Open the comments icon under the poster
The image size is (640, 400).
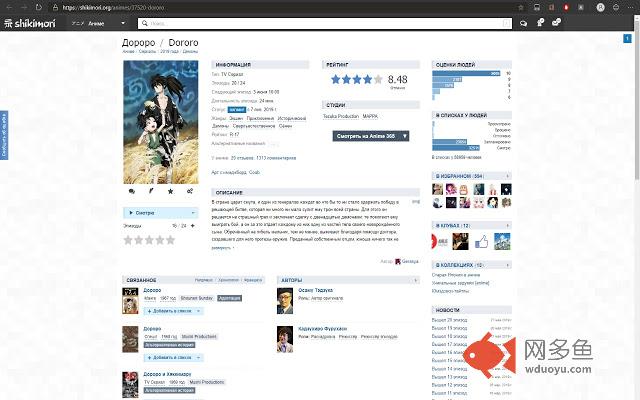pyautogui.click(x=131, y=190)
